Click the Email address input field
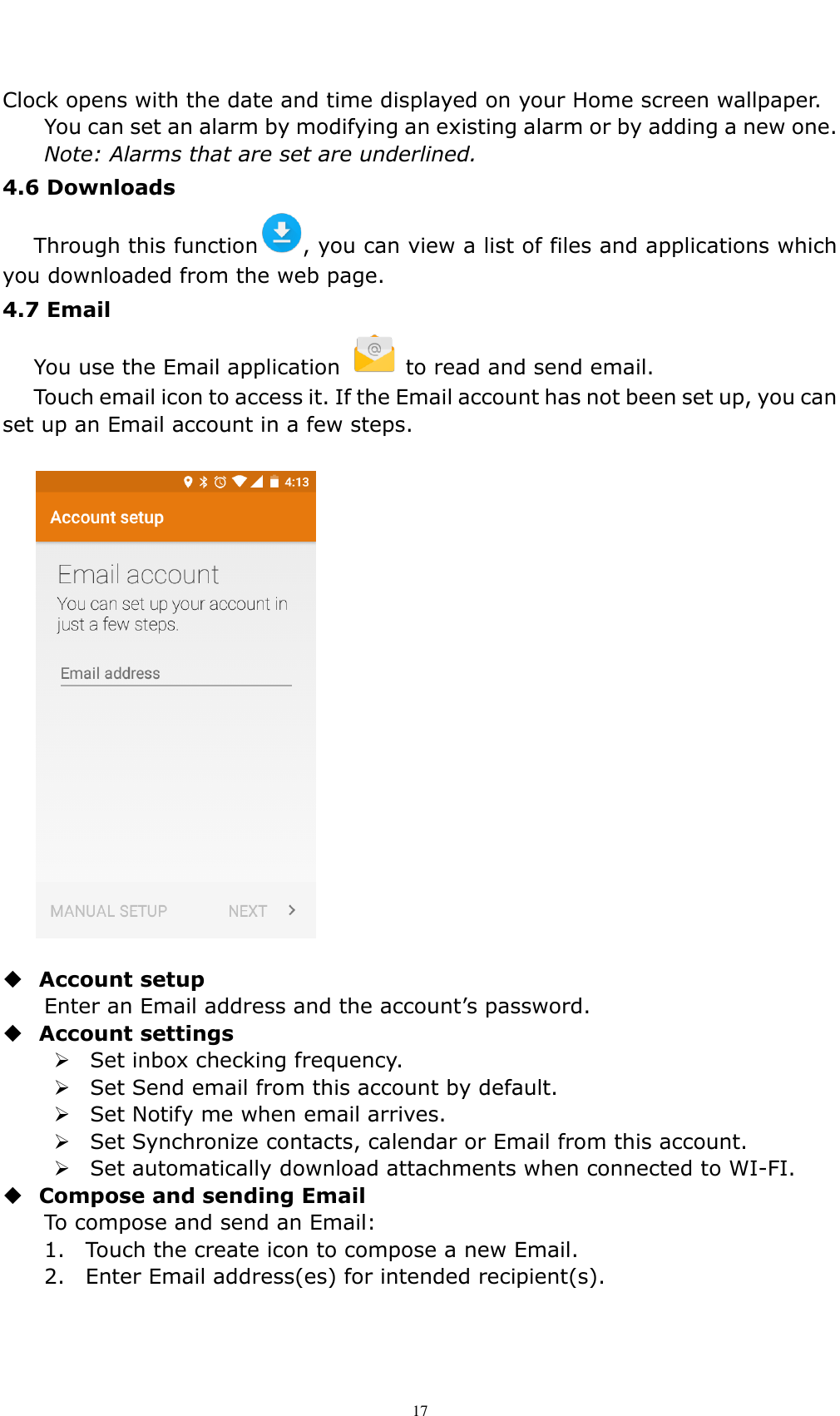This screenshot has width=840, height=1416. pos(175,674)
